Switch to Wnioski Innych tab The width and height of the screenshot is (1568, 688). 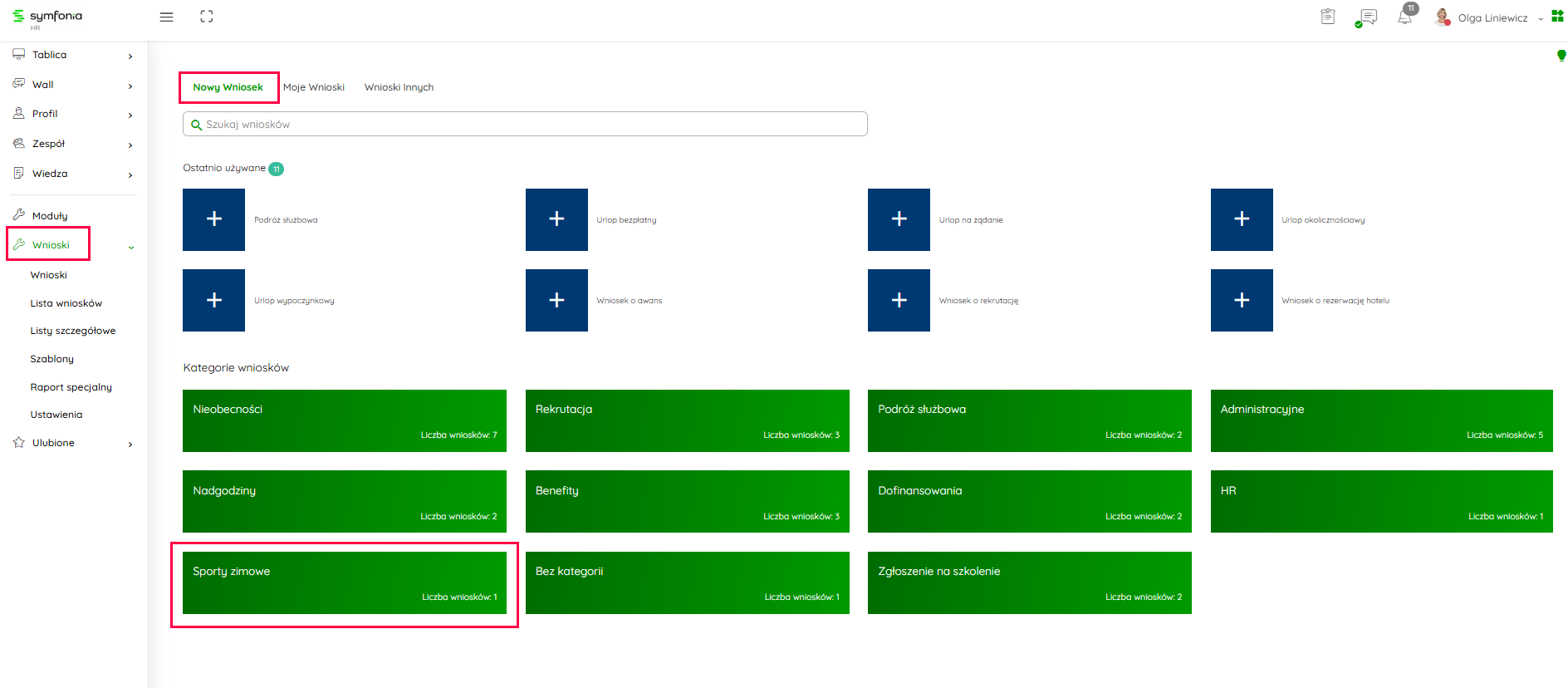point(399,87)
